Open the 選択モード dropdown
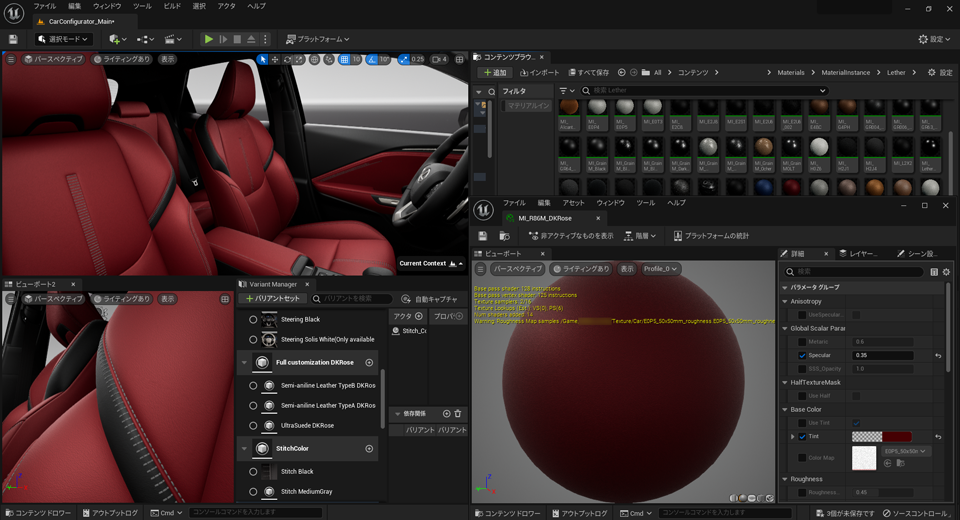Screen dimensions: 960x520 pos(63,39)
